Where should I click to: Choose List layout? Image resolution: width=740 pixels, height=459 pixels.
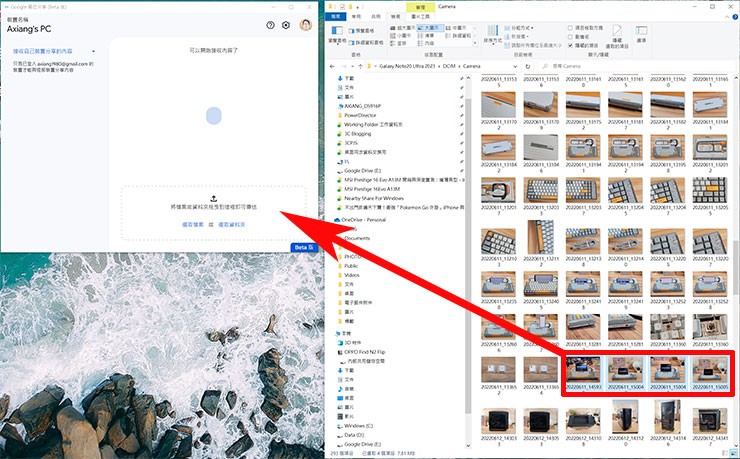(x=426, y=35)
